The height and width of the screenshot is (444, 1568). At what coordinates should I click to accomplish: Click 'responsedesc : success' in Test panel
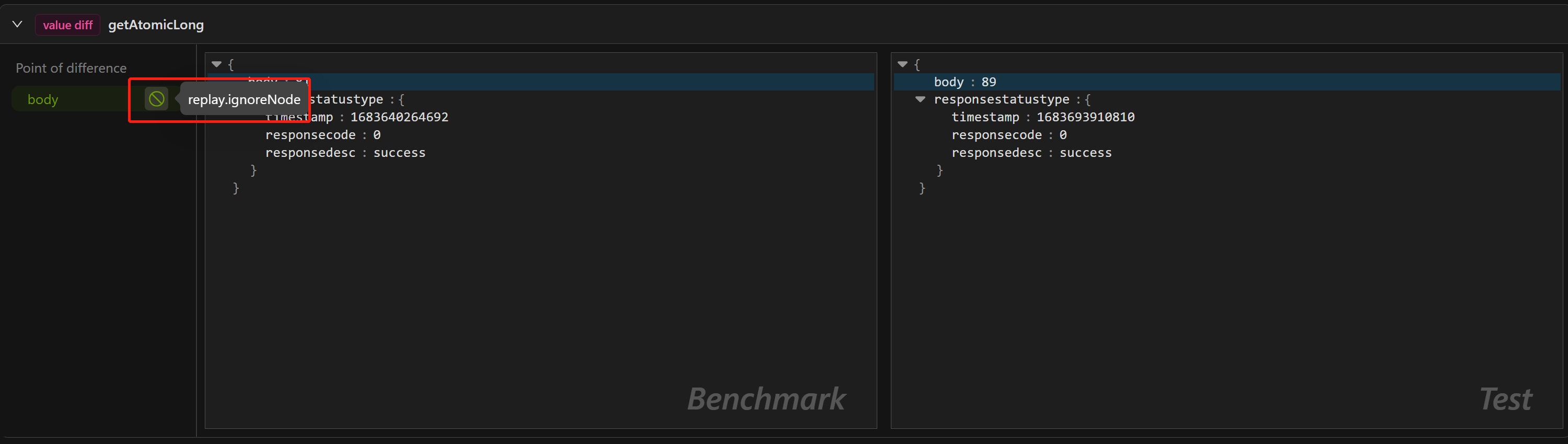pyautogui.click(x=1031, y=152)
